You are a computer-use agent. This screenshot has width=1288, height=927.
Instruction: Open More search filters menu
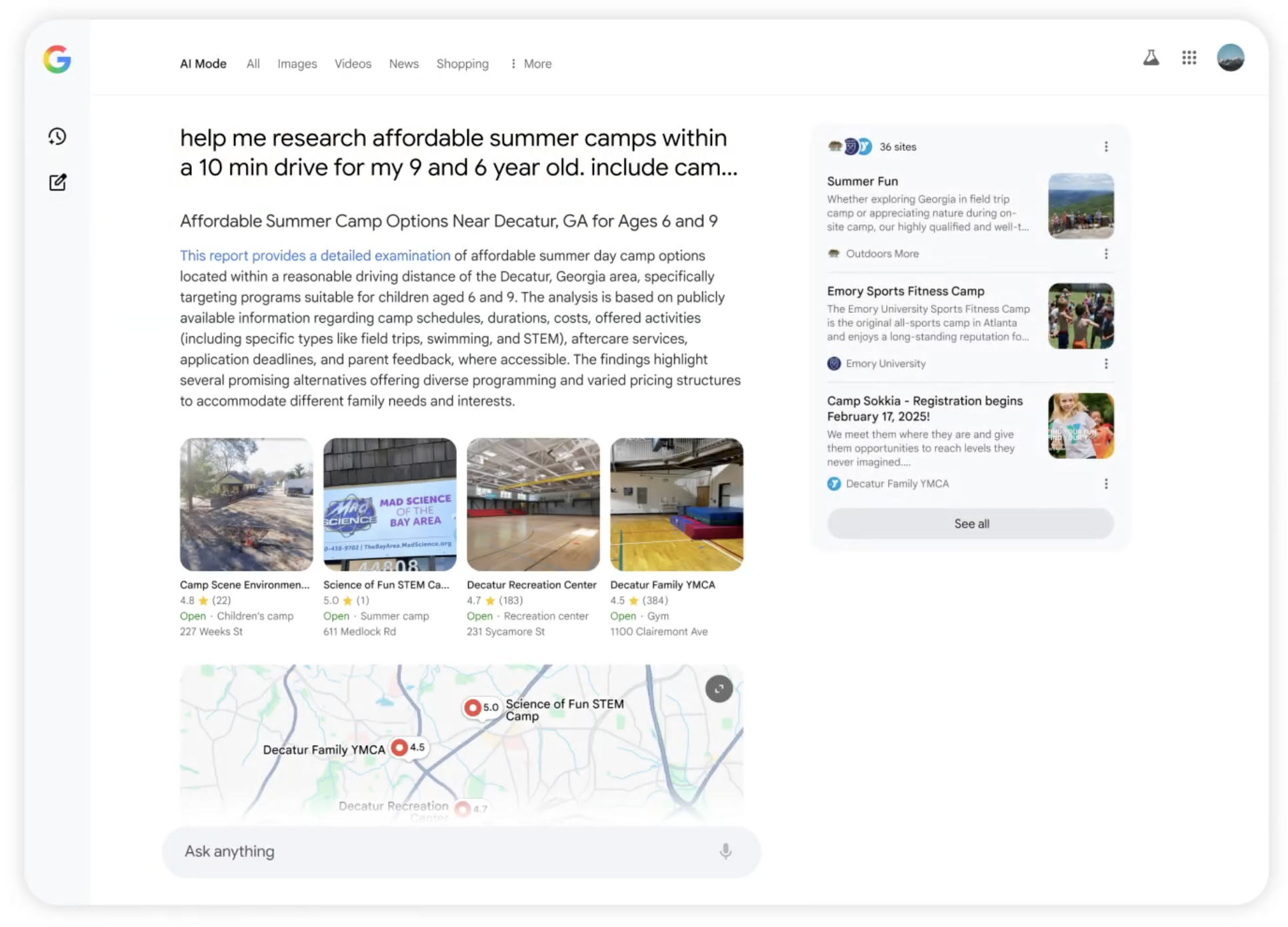pyautogui.click(x=531, y=64)
